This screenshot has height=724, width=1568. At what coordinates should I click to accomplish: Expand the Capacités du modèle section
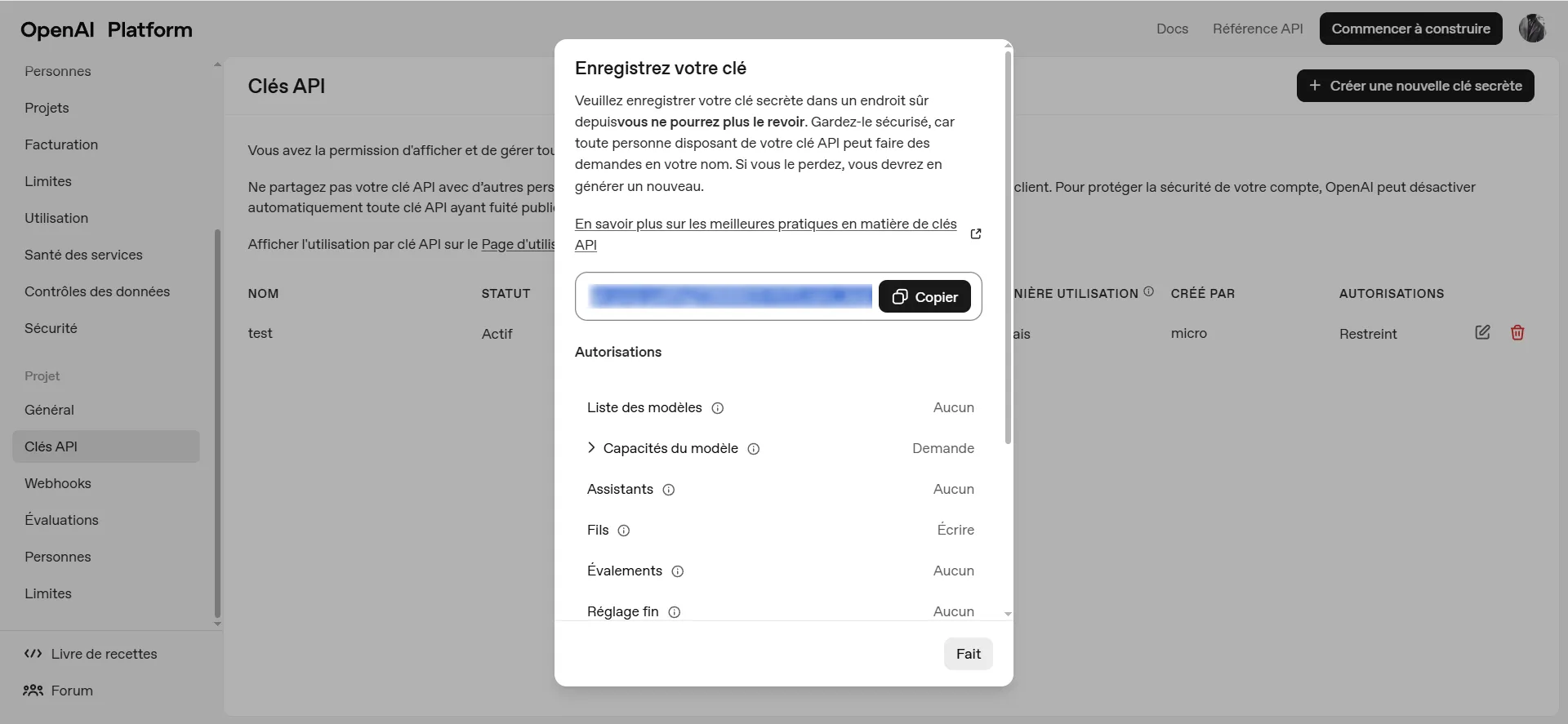[592, 448]
